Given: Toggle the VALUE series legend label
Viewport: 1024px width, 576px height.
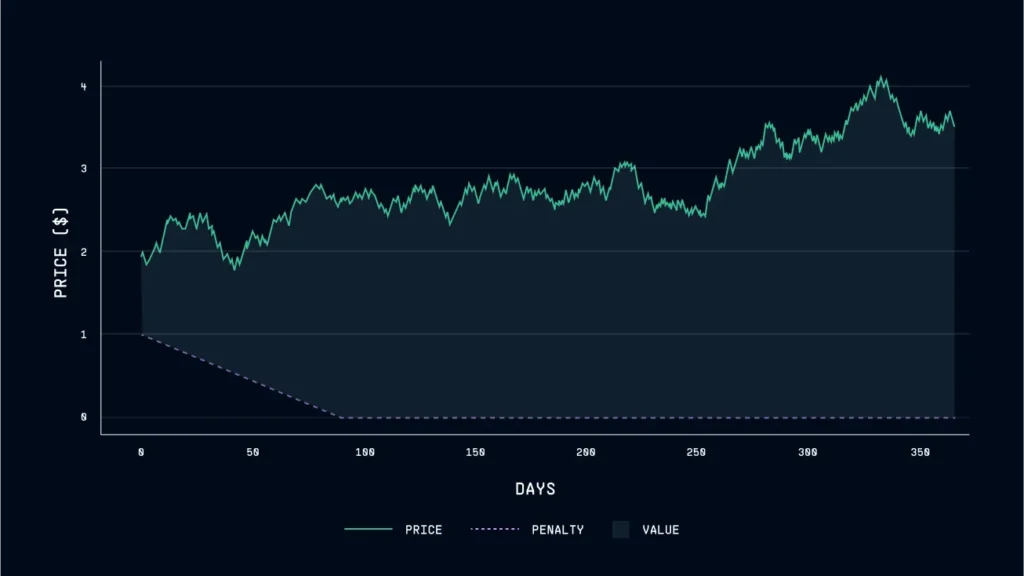Looking at the screenshot, I should point(660,529).
